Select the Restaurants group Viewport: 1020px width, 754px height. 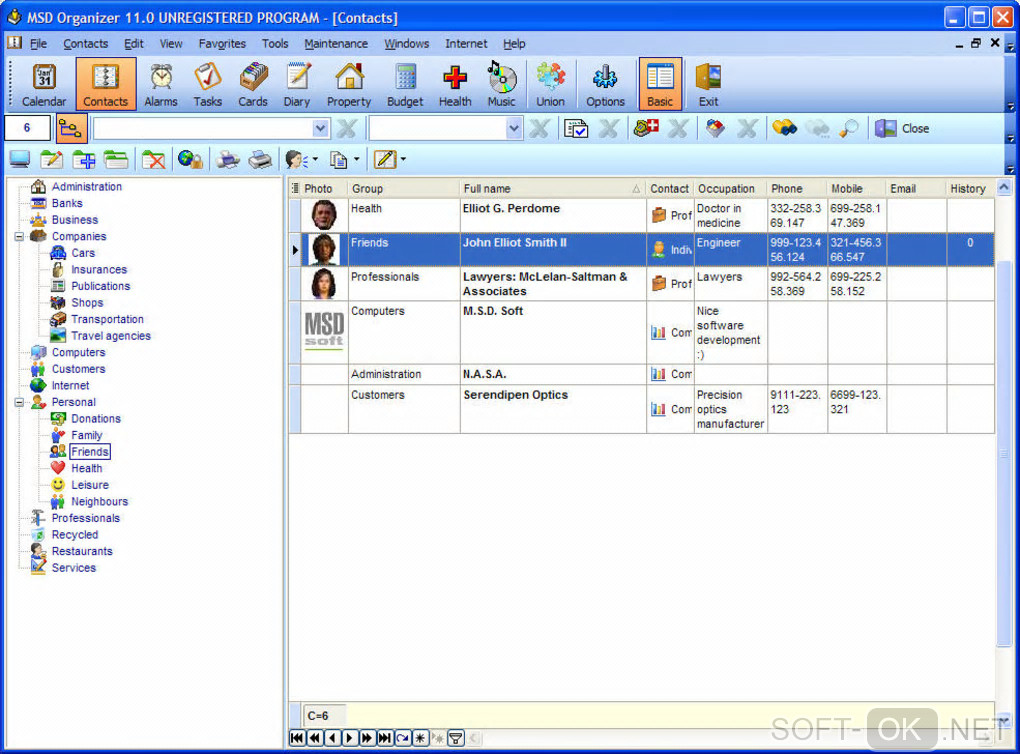[82, 551]
